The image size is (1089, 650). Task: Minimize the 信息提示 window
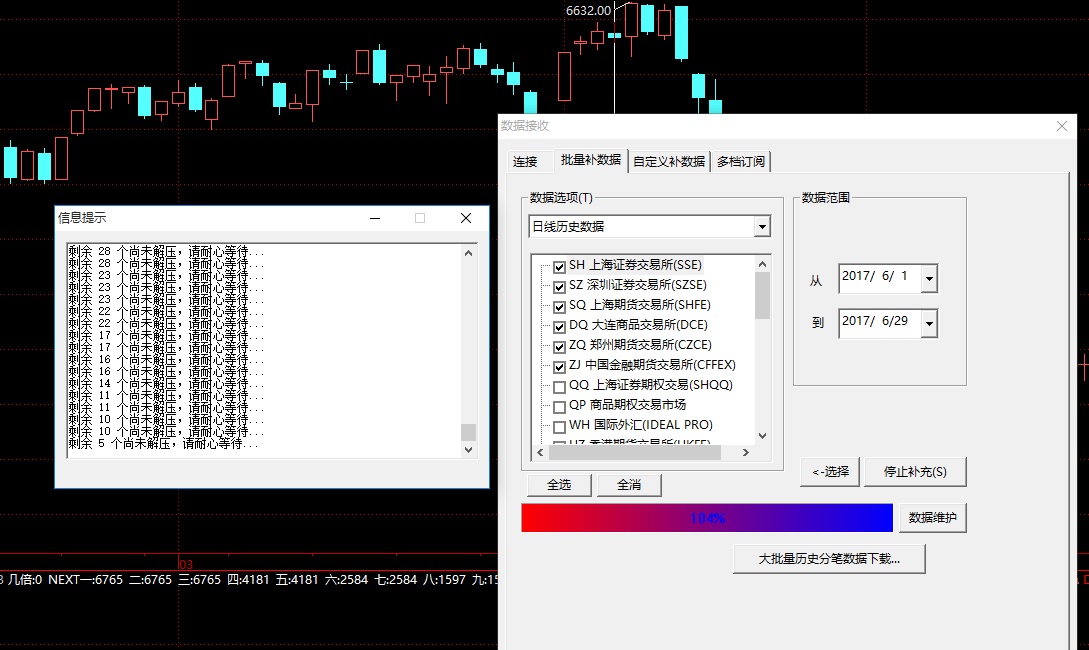375,218
